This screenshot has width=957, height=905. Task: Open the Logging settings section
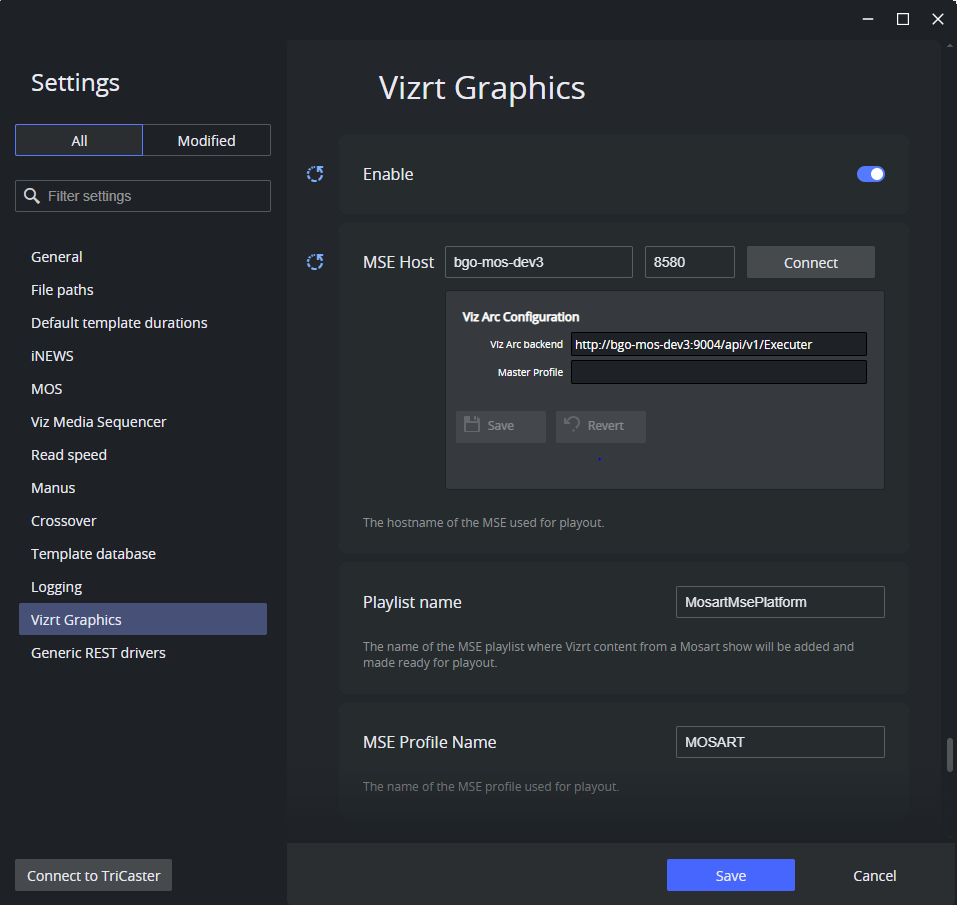56,586
